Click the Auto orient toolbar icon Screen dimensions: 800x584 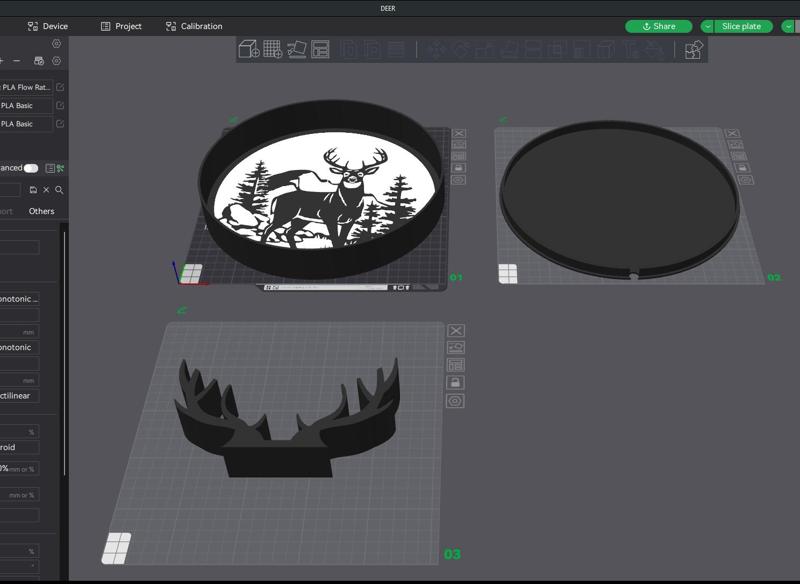(x=296, y=49)
